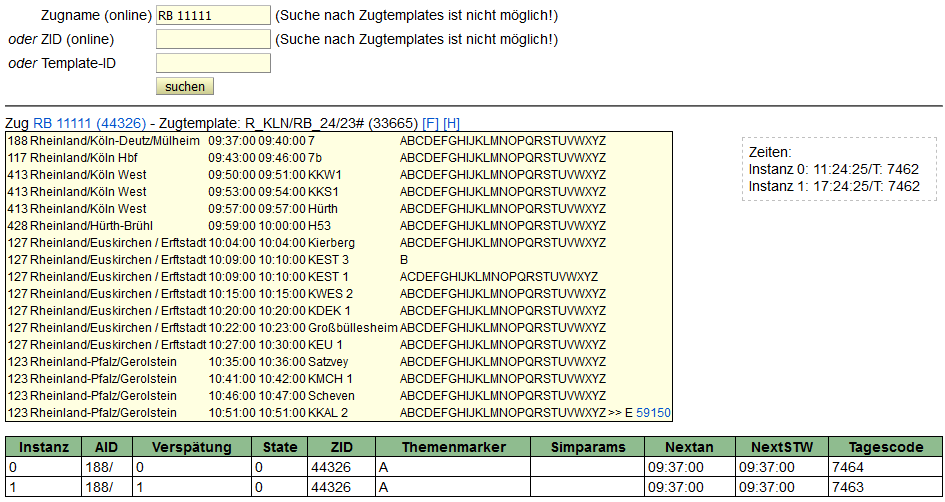Click the Tagescode column header
945x502 pixels.
click(x=884, y=447)
